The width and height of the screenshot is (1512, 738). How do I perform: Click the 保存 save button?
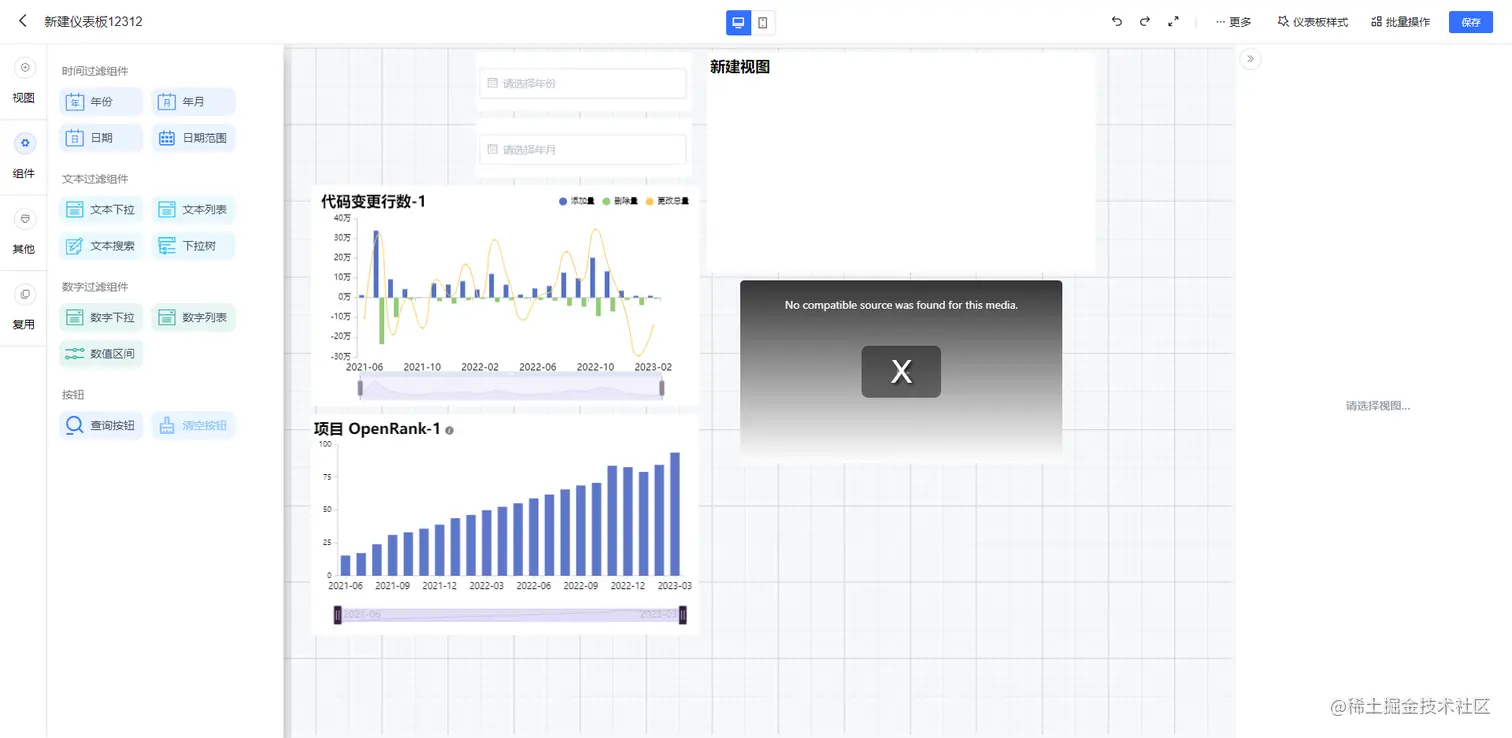tap(1470, 22)
